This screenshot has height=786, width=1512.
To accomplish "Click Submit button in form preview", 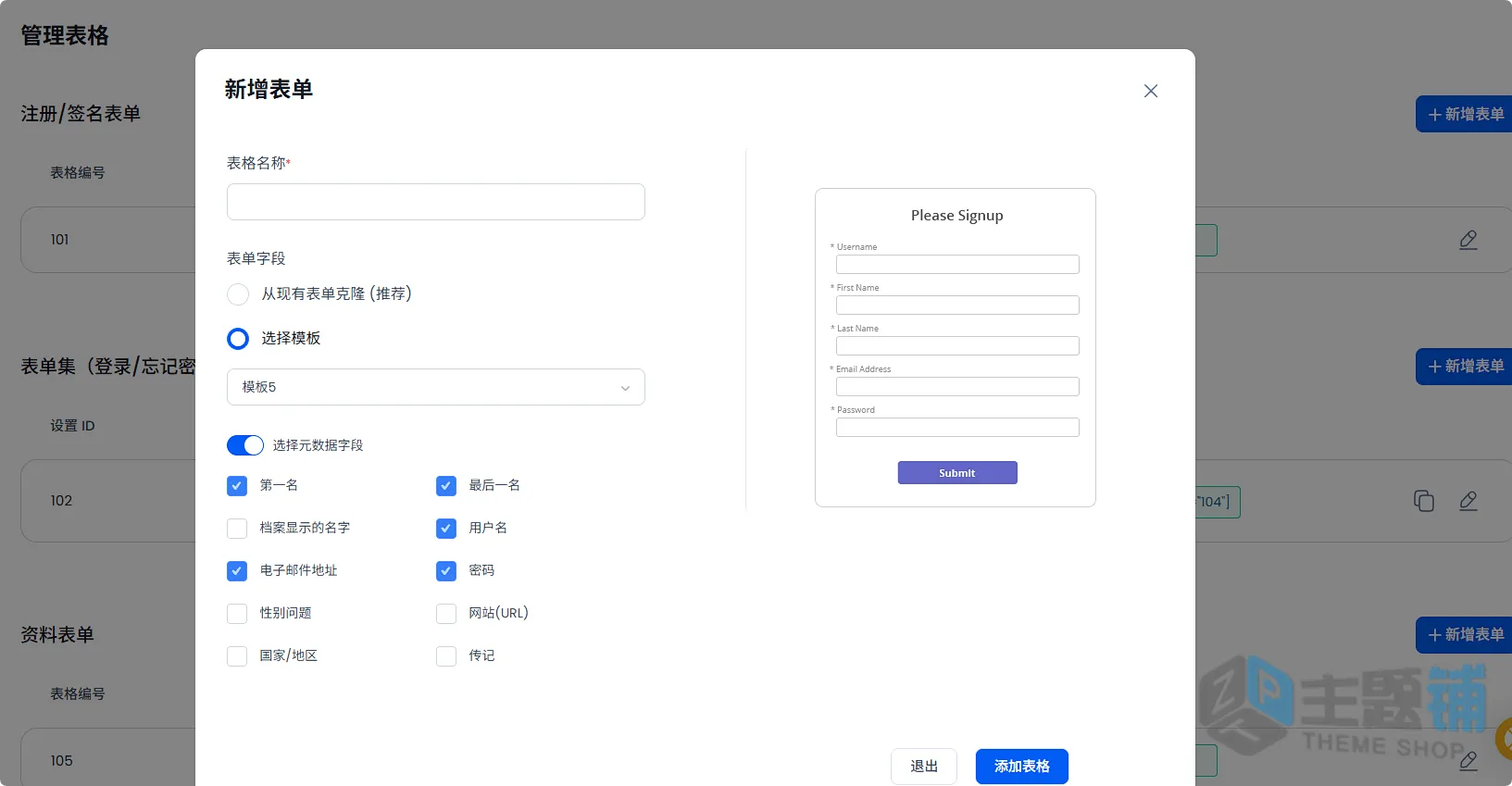I will click(x=957, y=473).
